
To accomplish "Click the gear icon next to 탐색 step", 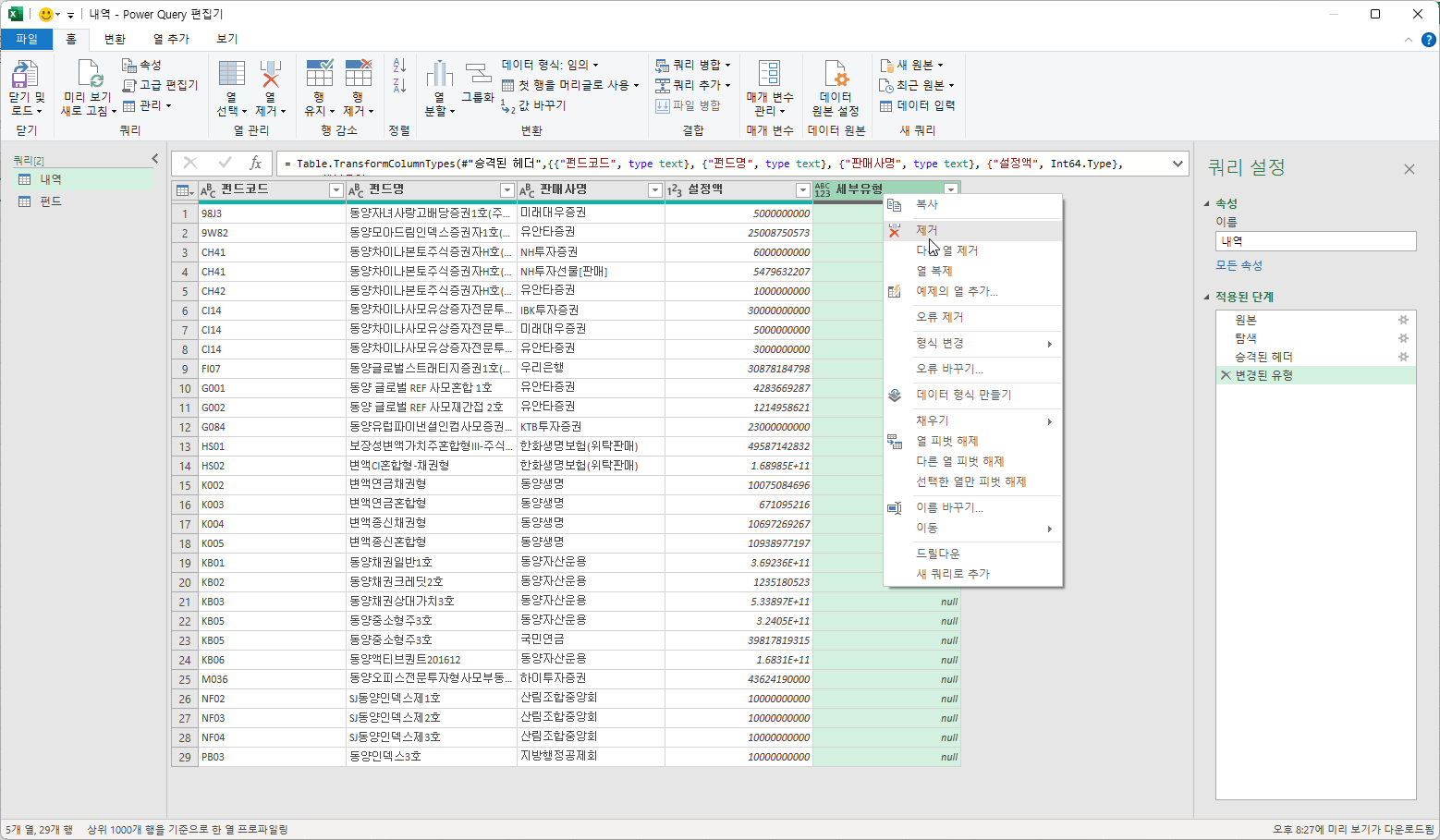I will (x=1403, y=338).
